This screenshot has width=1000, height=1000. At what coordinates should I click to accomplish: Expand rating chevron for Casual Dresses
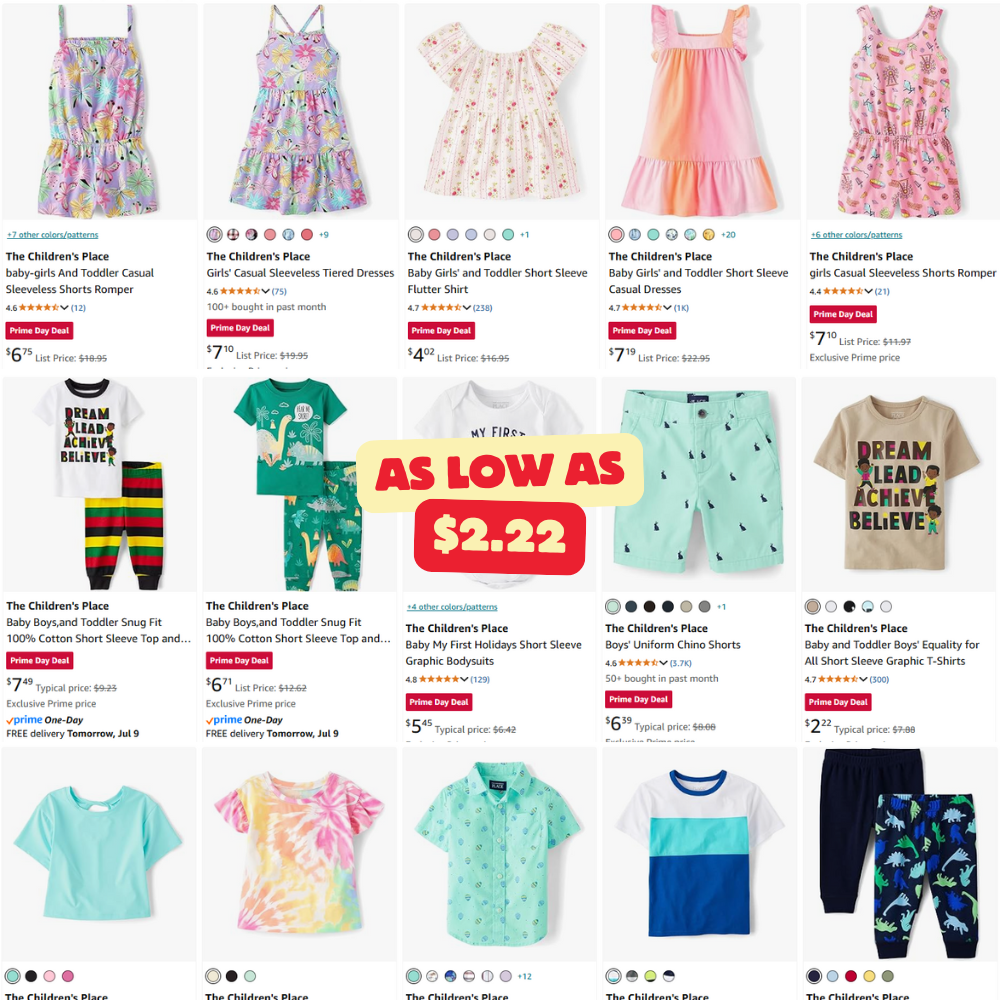tap(668, 307)
